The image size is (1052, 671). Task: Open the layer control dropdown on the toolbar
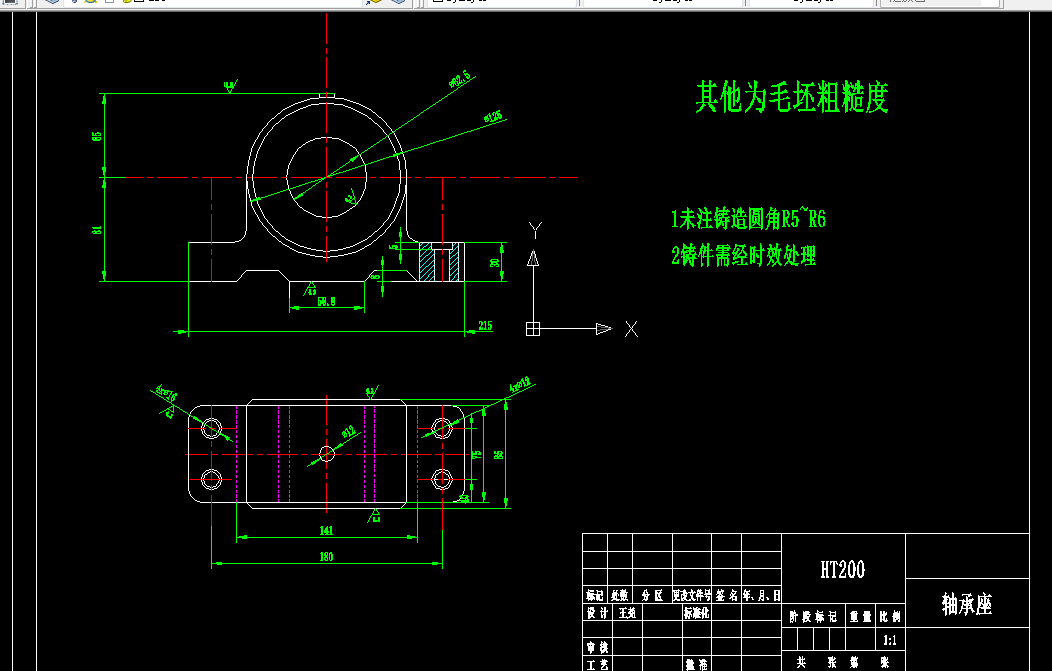click(x=500, y=3)
